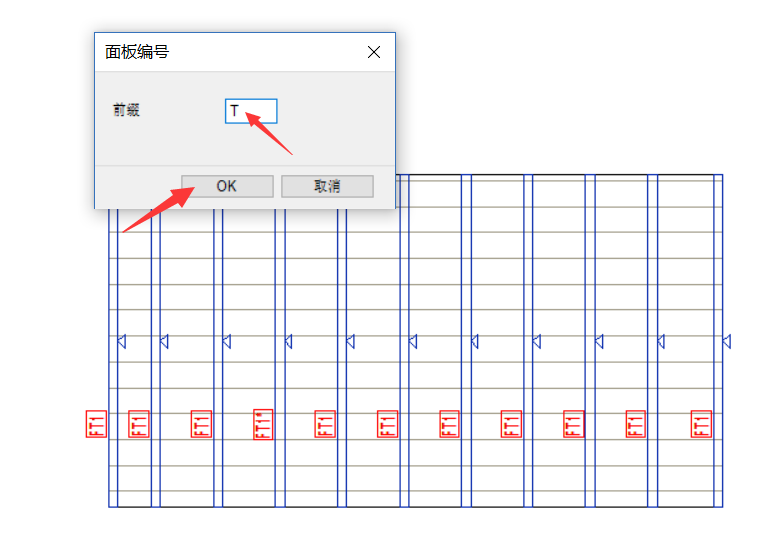Click the 取消 cancel button
The width and height of the screenshot is (783, 539).
pos(327,186)
